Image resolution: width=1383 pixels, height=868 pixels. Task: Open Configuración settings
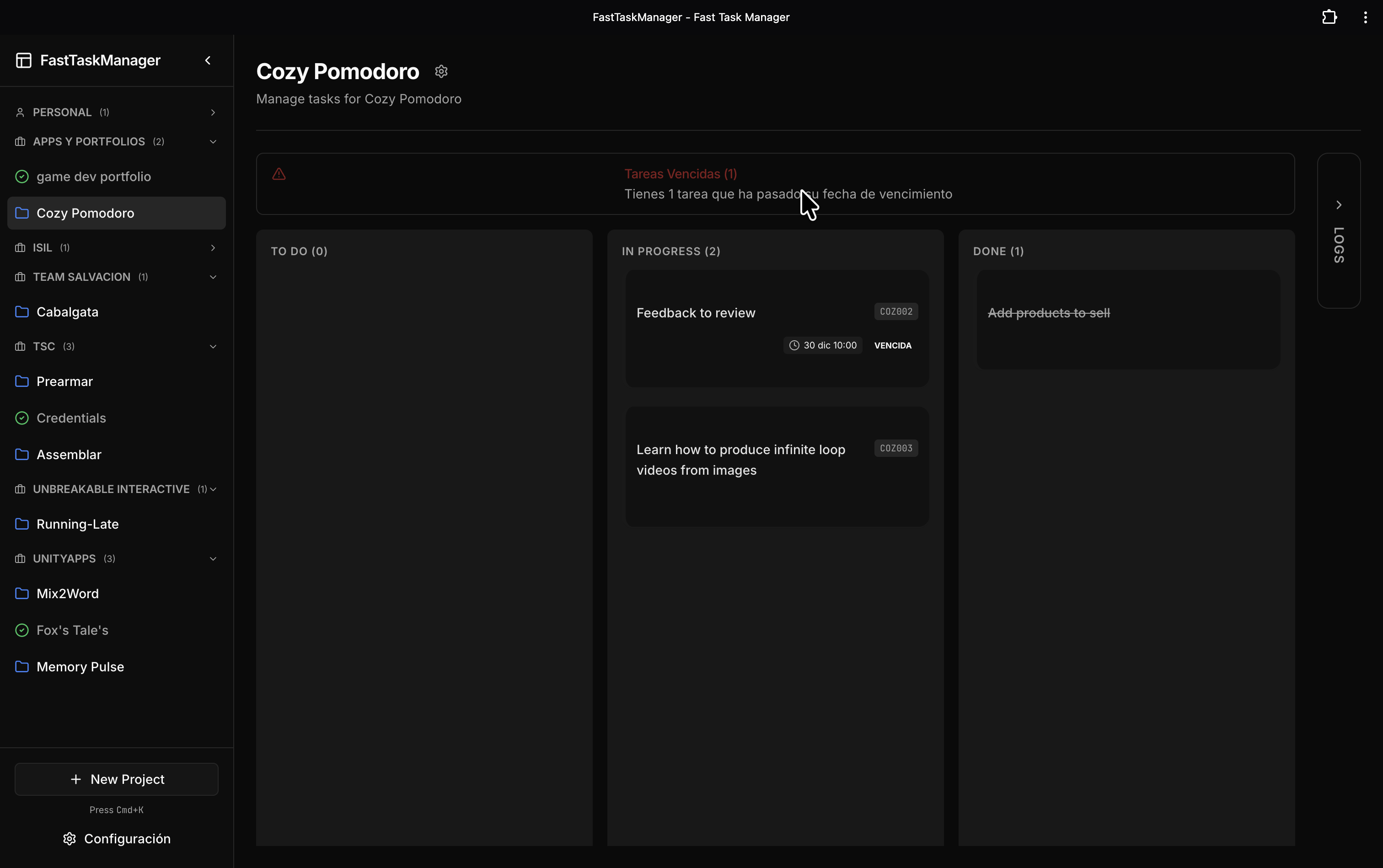coord(117,839)
